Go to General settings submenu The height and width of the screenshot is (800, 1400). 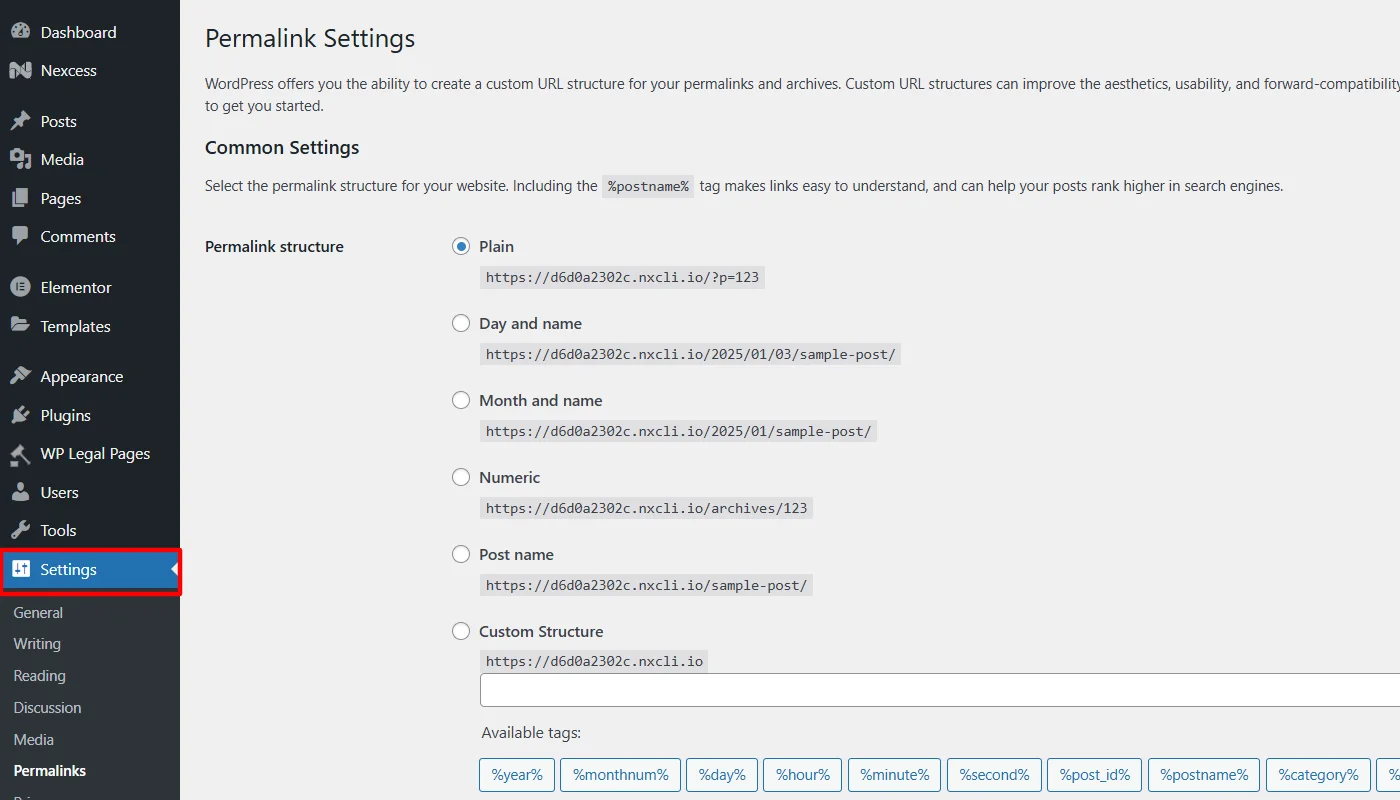pos(38,612)
